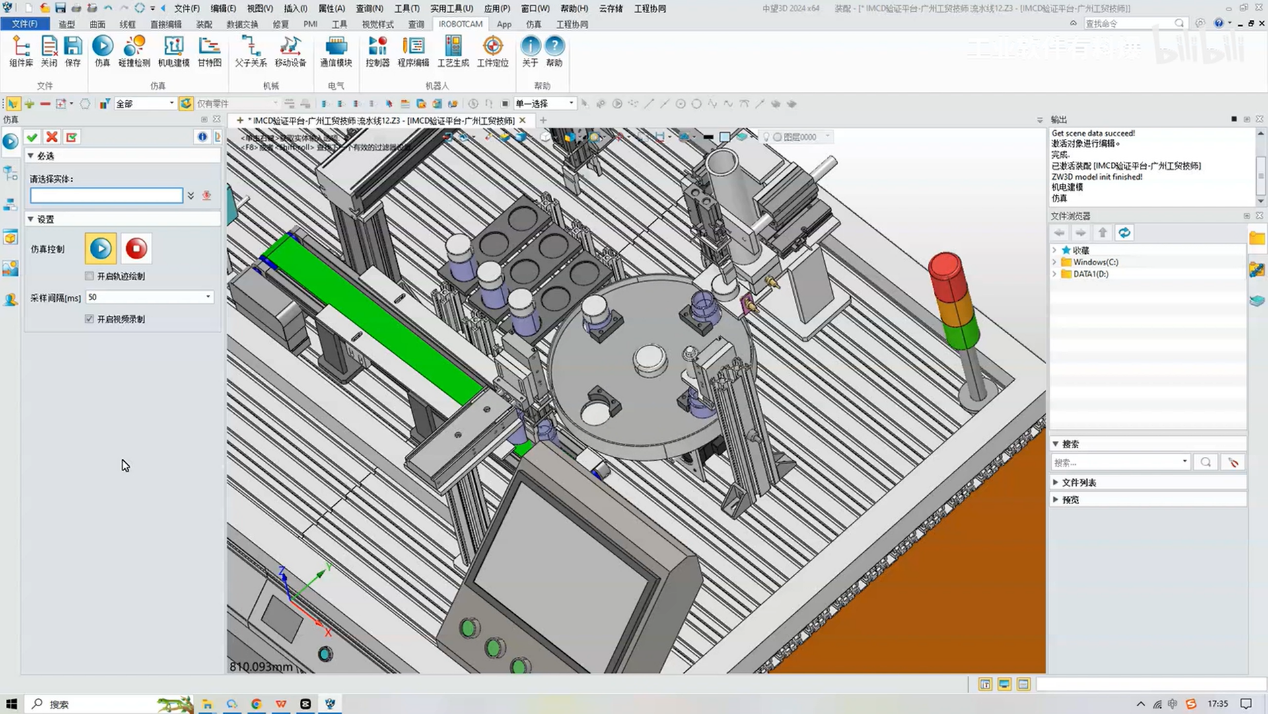Open the 采样间隔 sampling interval dropdown
1268x714 pixels.
coord(208,297)
